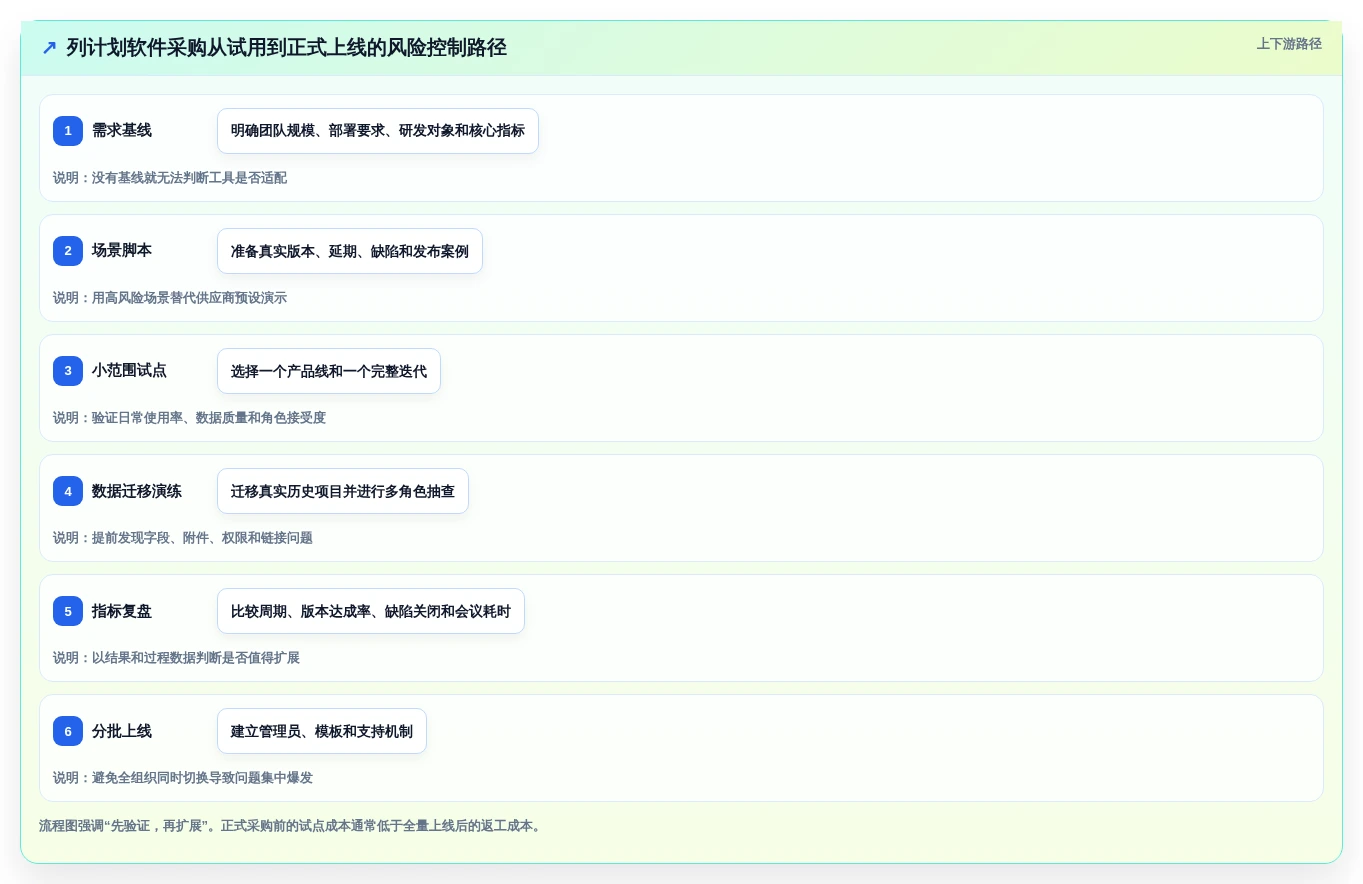Click the footer text 流程图强调“先验证，再扩展”

290,826
